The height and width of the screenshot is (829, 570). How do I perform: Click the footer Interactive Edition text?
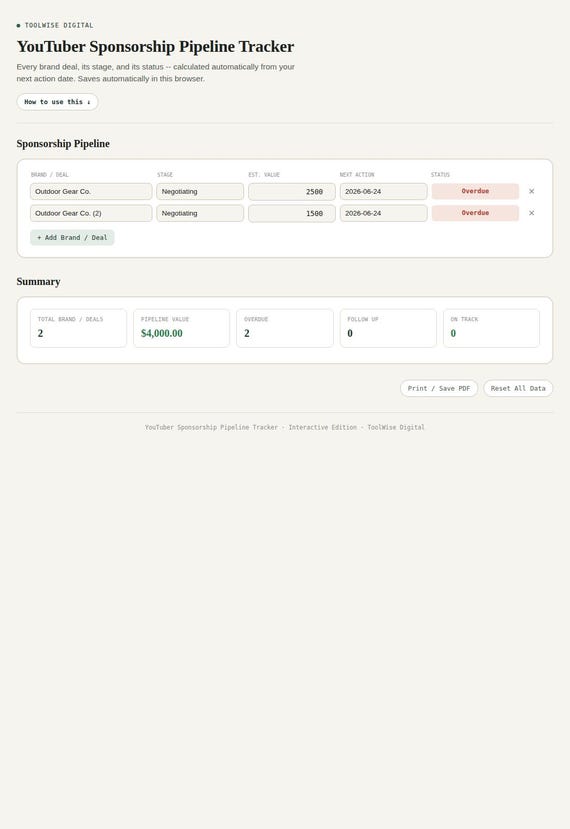[323, 427]
